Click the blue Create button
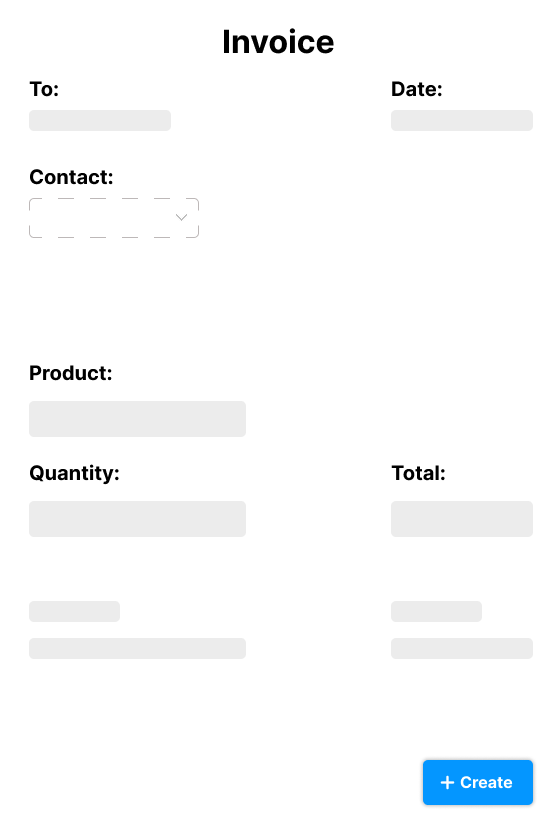 (478, 782)
